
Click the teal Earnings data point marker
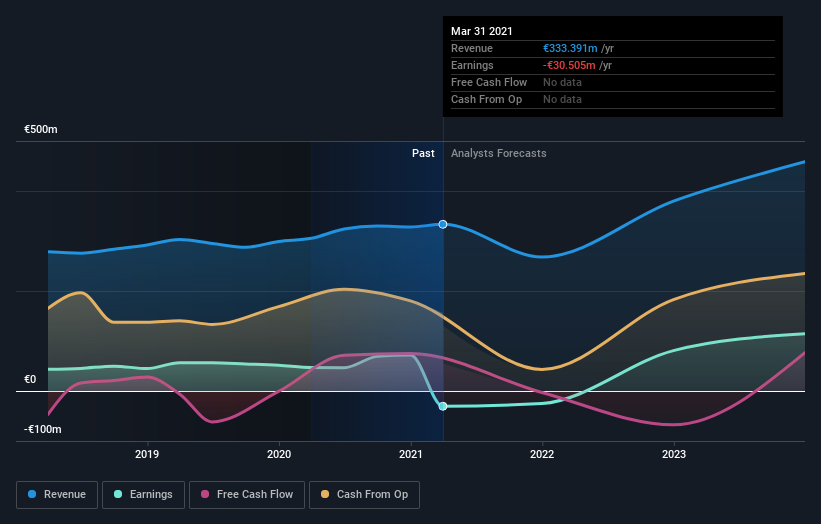(x=443, y=406)
